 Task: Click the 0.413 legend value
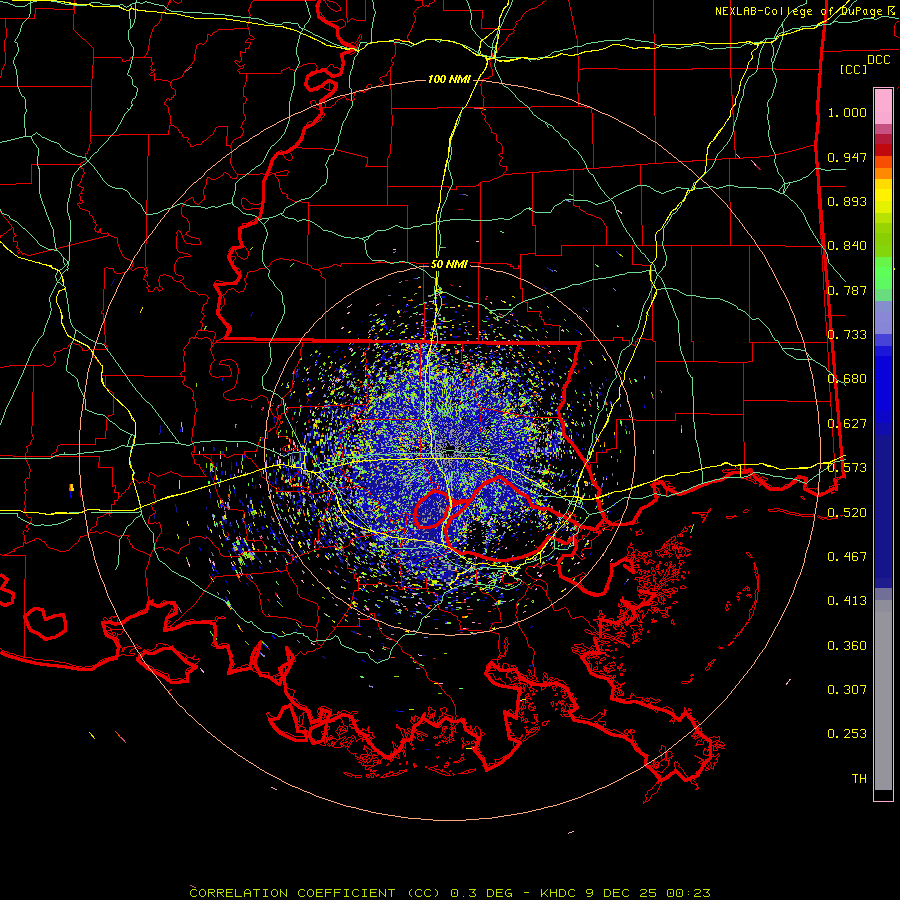click(x=847, y=601)
